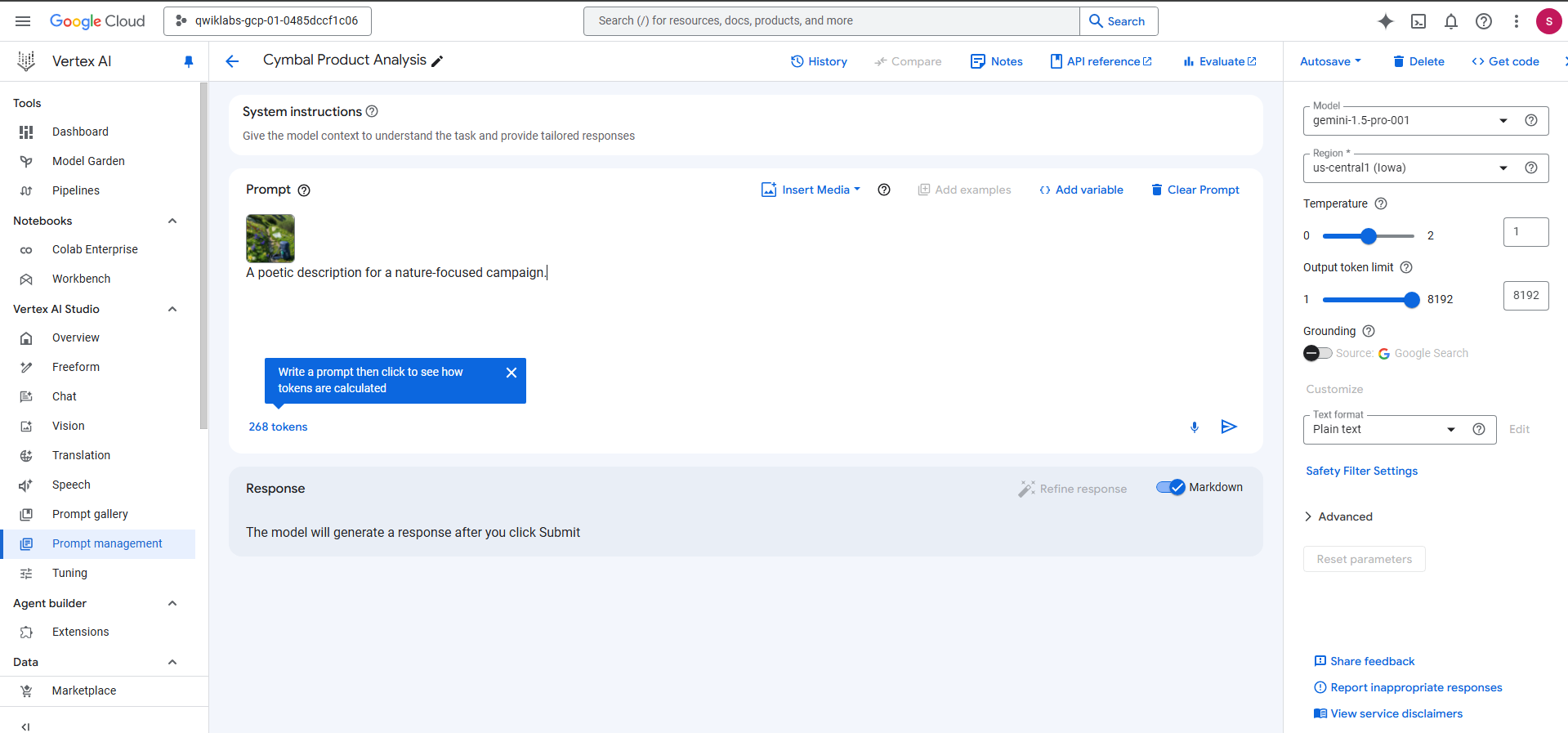
Task: Activate Cloud Shell terminal icon
Action: (x=1418, y=21)
